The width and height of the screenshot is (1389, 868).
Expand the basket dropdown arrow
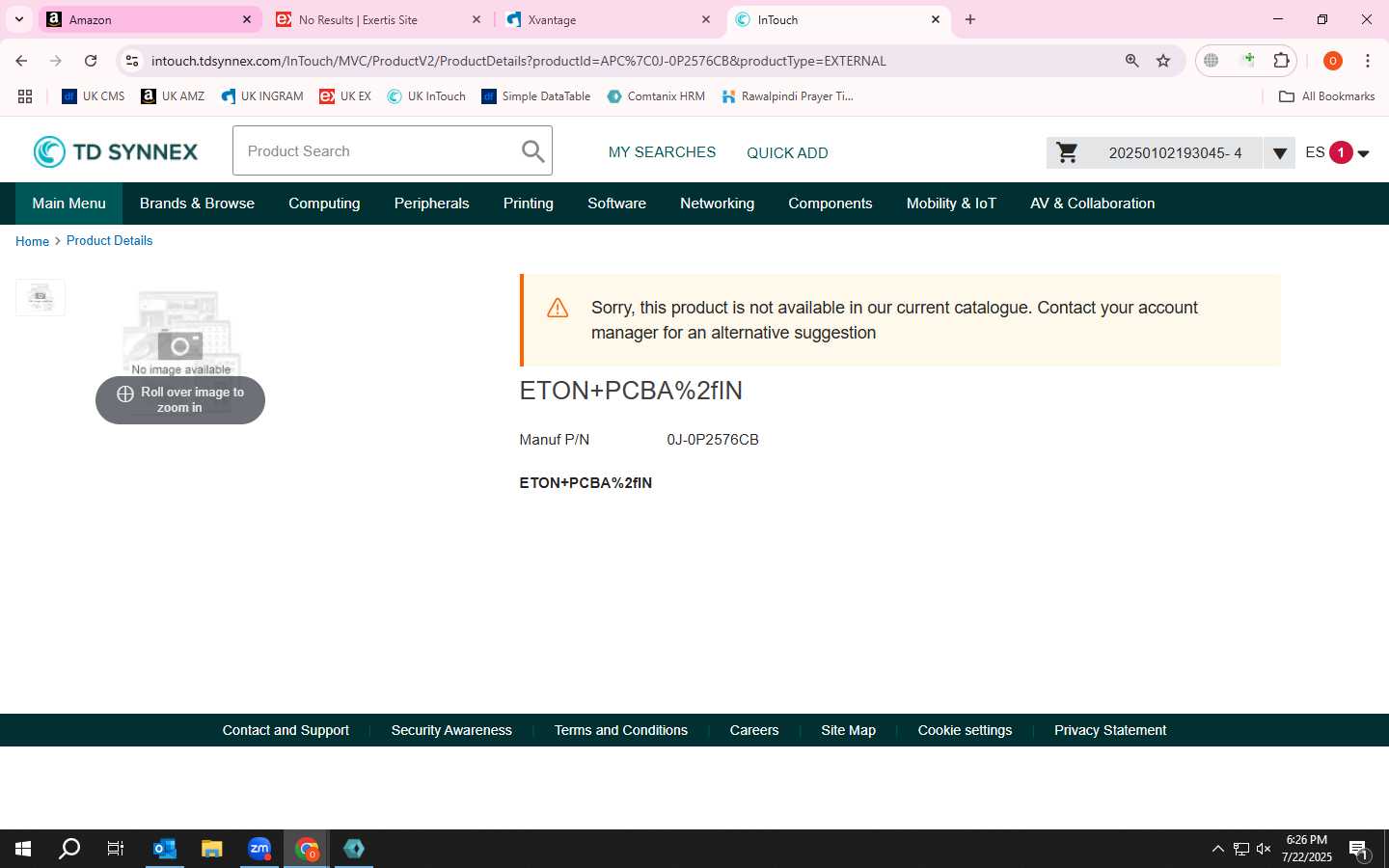(x=1279, y=153)
